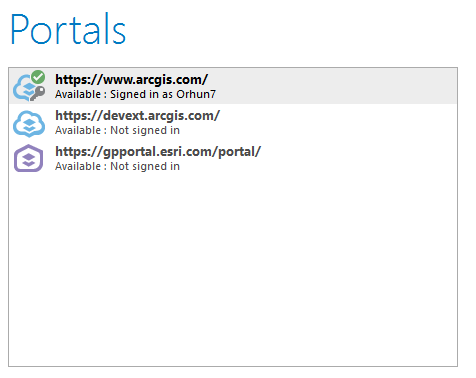Click 'Not signed in' status under devext portal

[x=145, y=130]
